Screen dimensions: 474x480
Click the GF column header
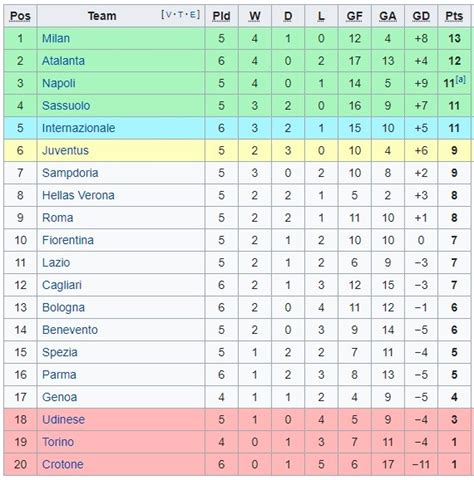[x=354, y=16]
